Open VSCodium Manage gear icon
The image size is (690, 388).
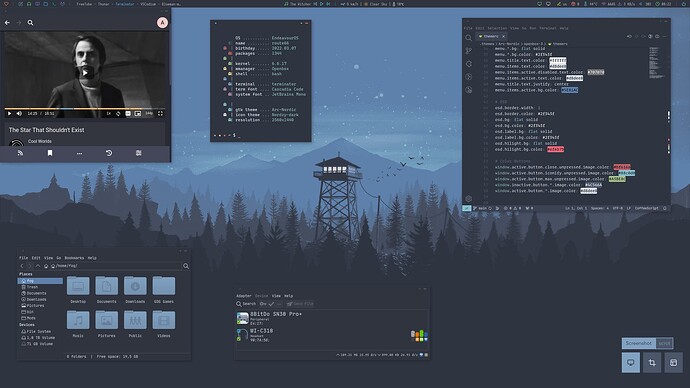coord(469,199)
